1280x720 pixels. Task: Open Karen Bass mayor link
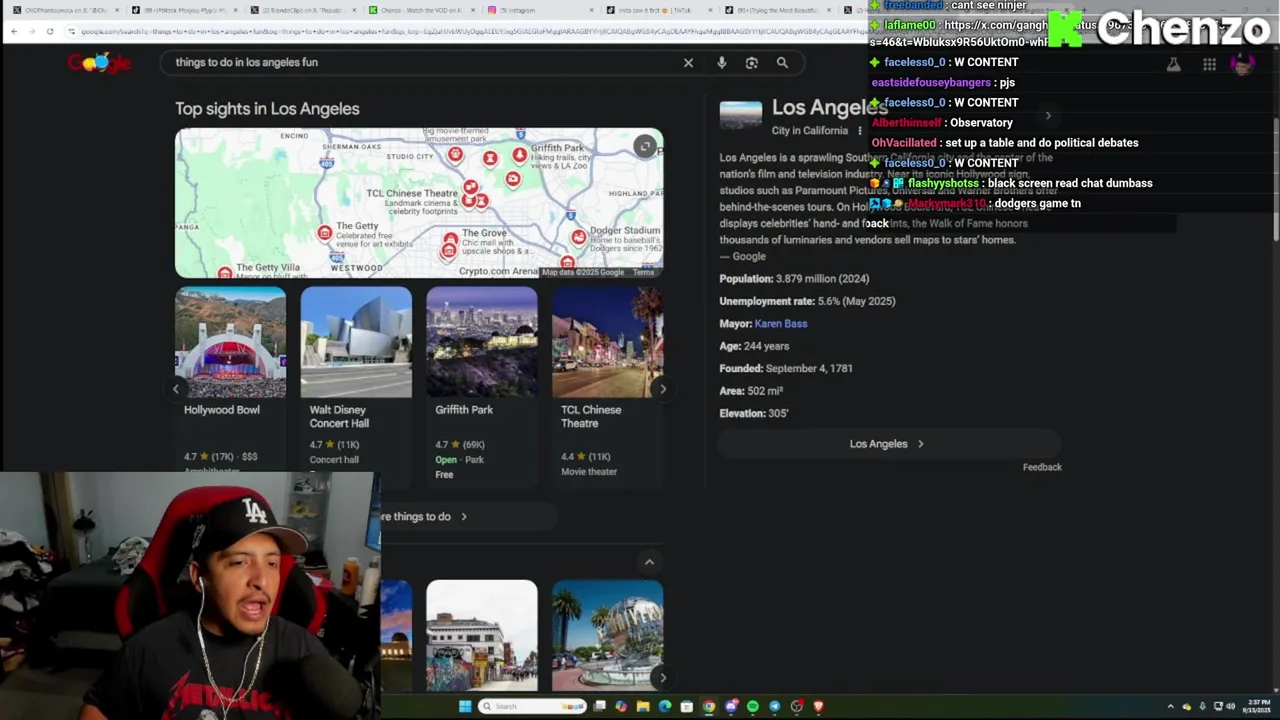coord(781,324)
